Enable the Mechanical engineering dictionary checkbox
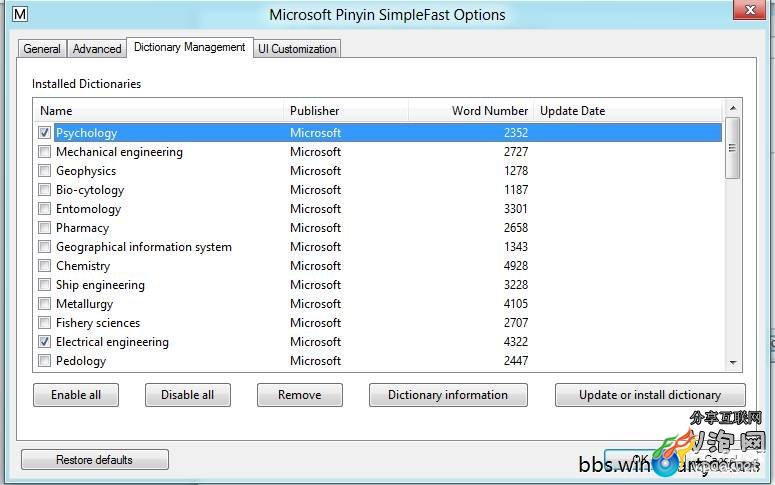 click(x=44, y=151)
